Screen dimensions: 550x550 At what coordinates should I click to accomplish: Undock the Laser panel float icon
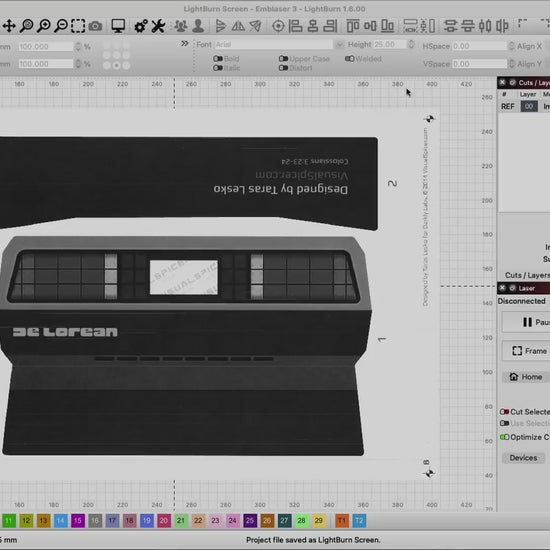512,288
